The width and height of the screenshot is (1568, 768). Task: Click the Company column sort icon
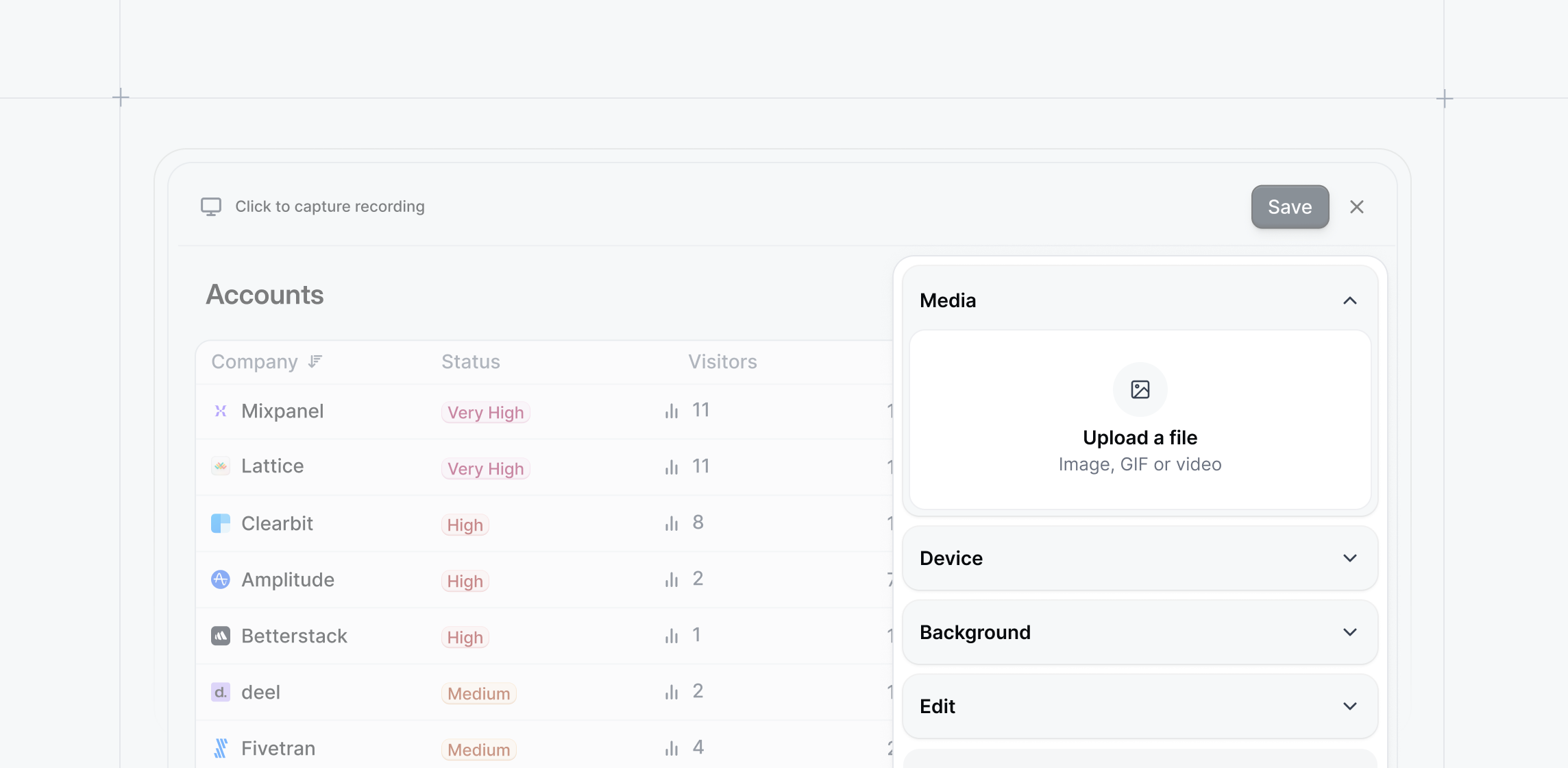[315, 361]
